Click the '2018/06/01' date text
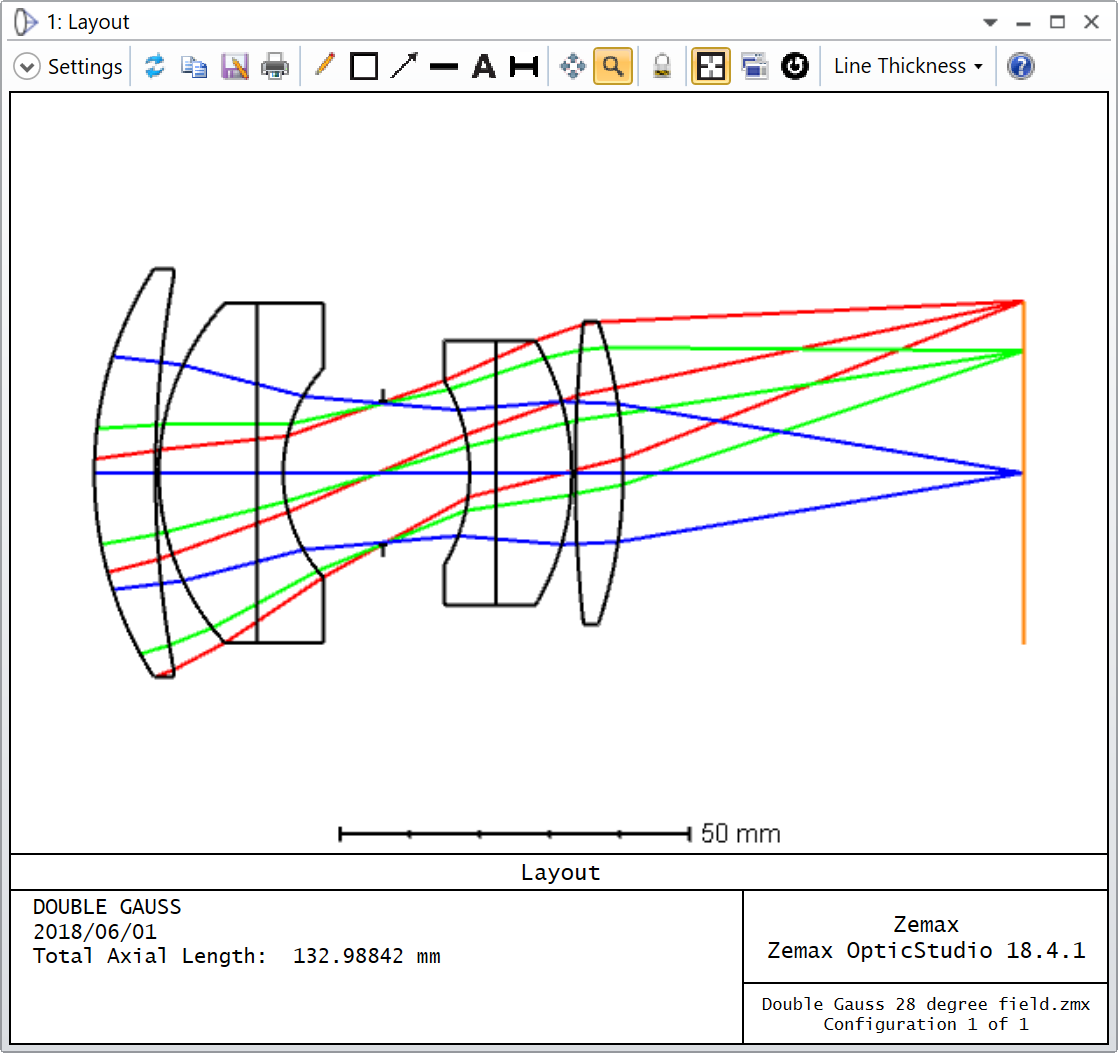 coord(95,932)
